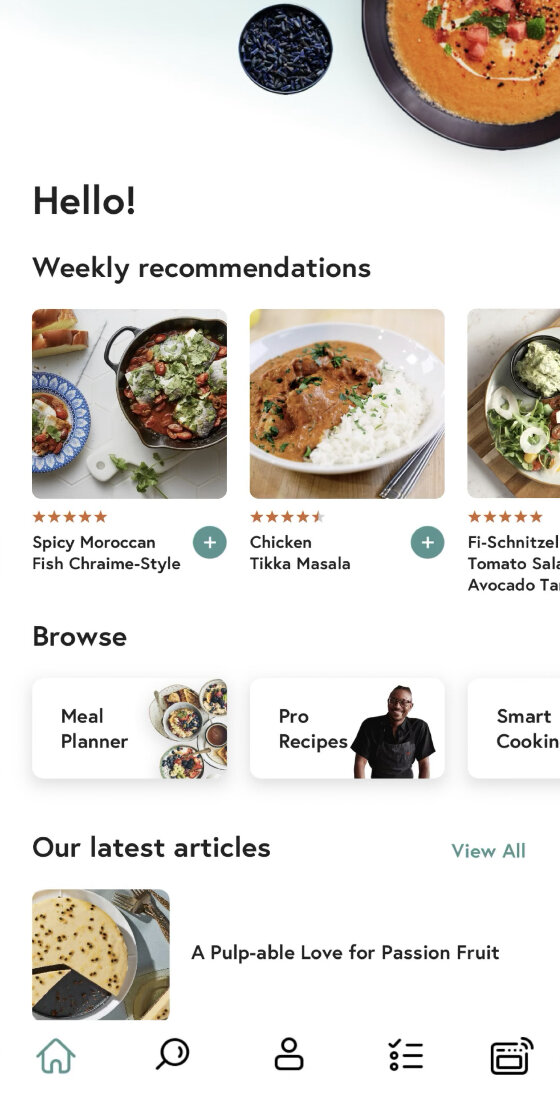Image resolution: width=560 pixels, height=1116 pixels.
Task: Tap Chicken Tikka Masala star rating
Action: (x=287, y=517)
